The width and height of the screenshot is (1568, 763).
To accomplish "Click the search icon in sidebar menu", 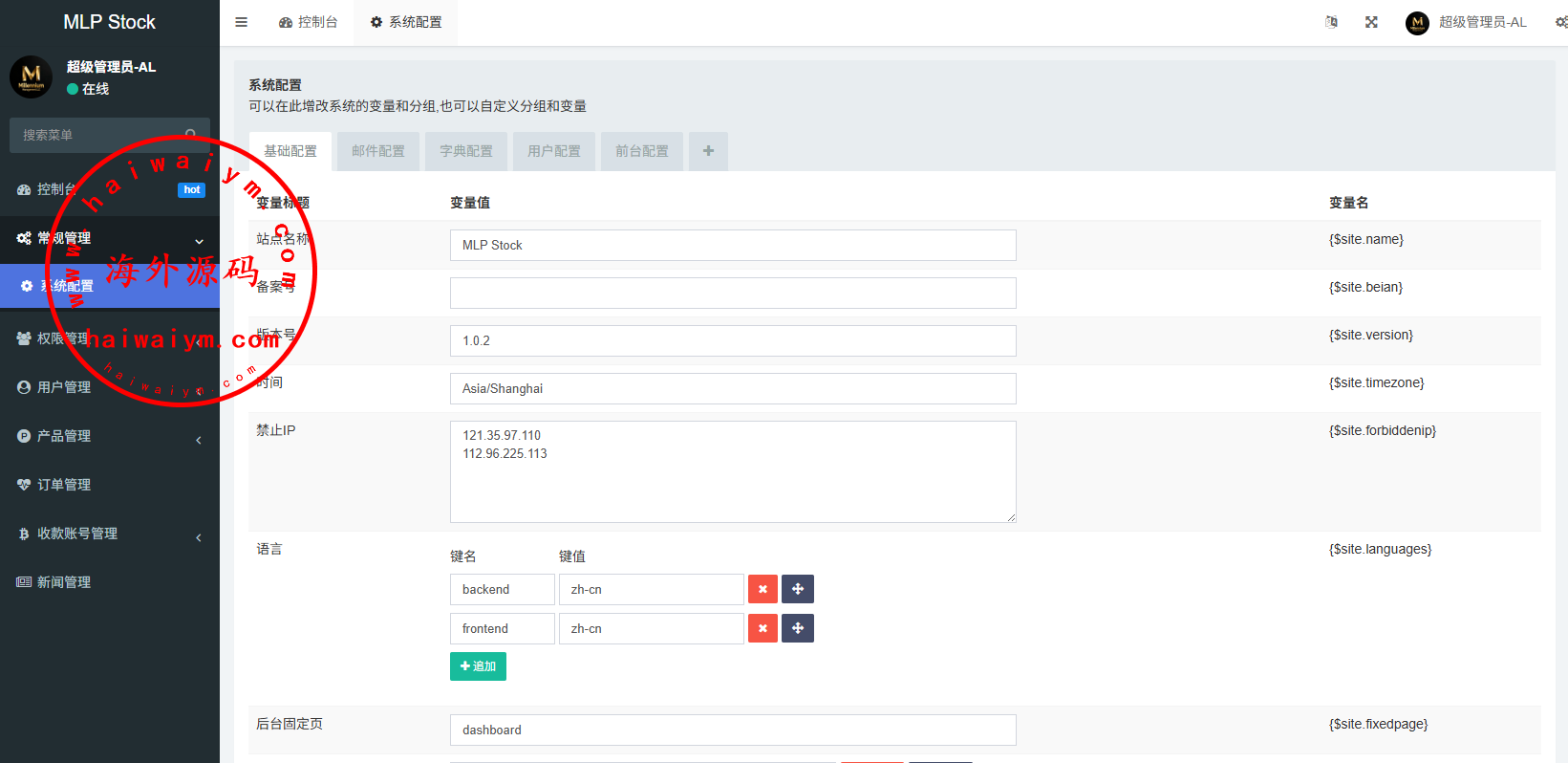I will (x=191, y=135).
